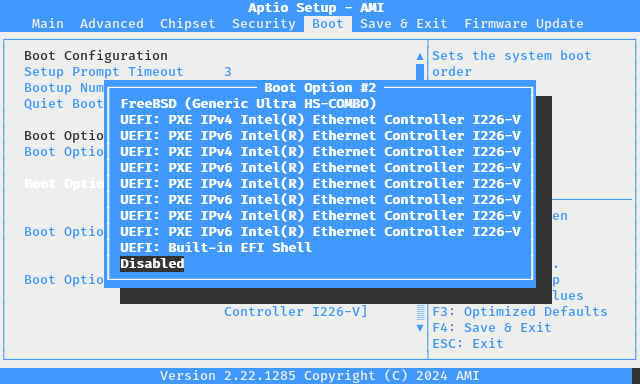Switch to Firmware Update tab

[x=524, y=24]
